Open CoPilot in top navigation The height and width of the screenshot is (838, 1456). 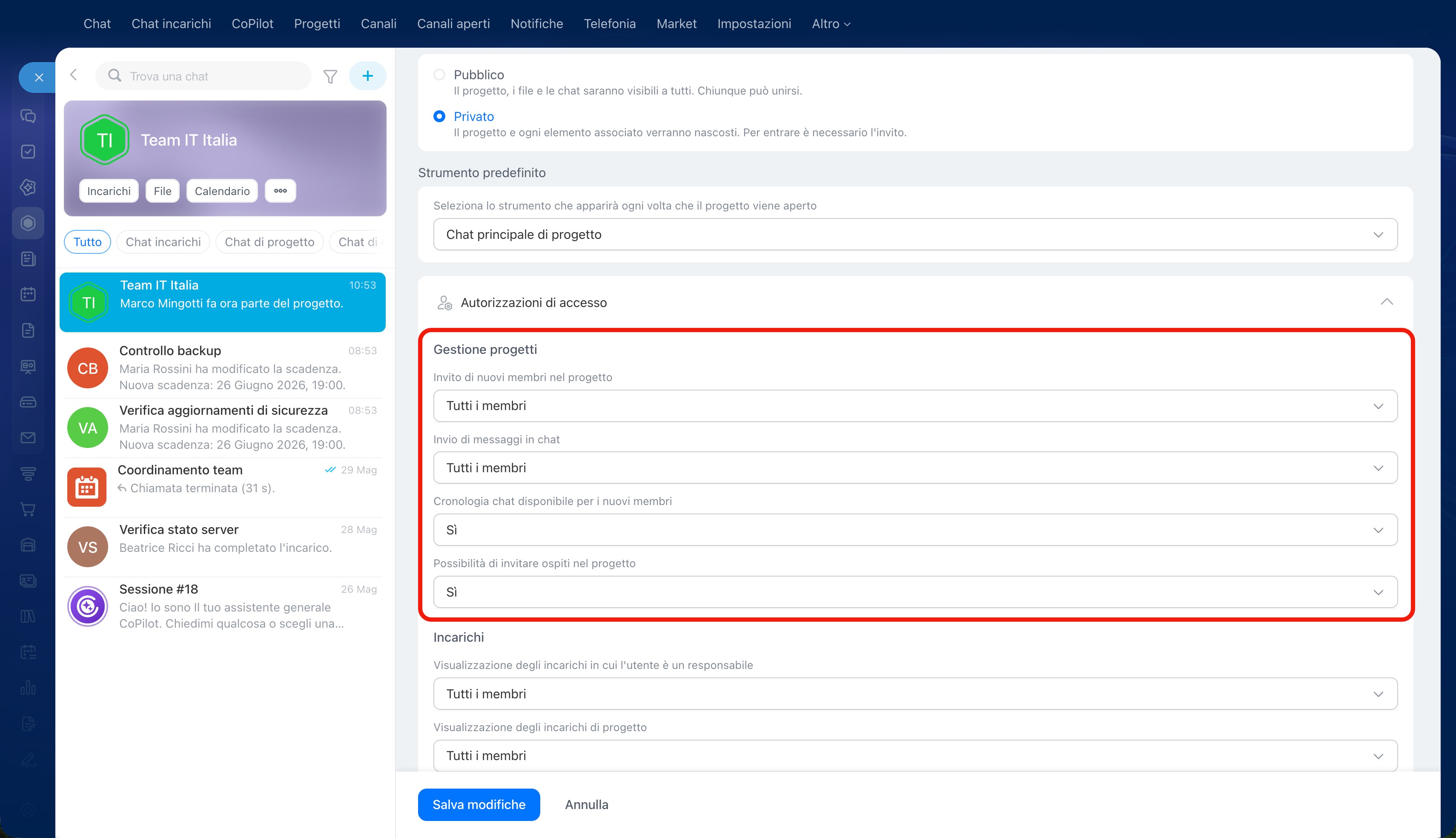pos(252,23)
